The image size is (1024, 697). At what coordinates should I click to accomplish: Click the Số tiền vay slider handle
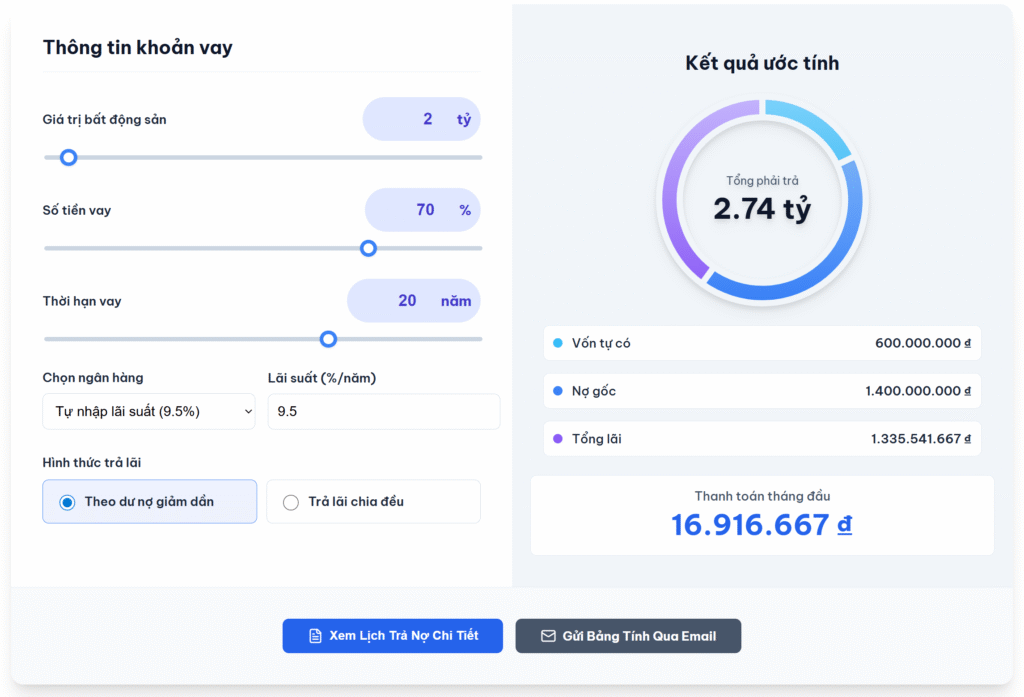point(368,248)
